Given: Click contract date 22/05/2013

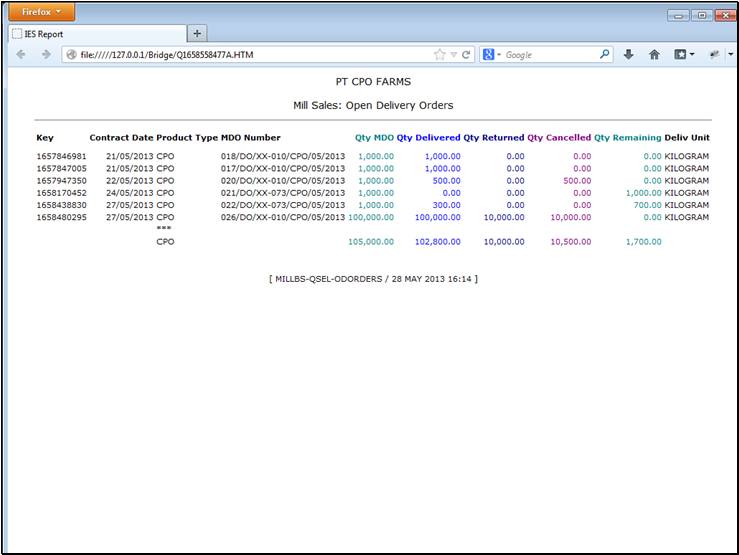Looking at the screenshot, I should click(130, 180).
